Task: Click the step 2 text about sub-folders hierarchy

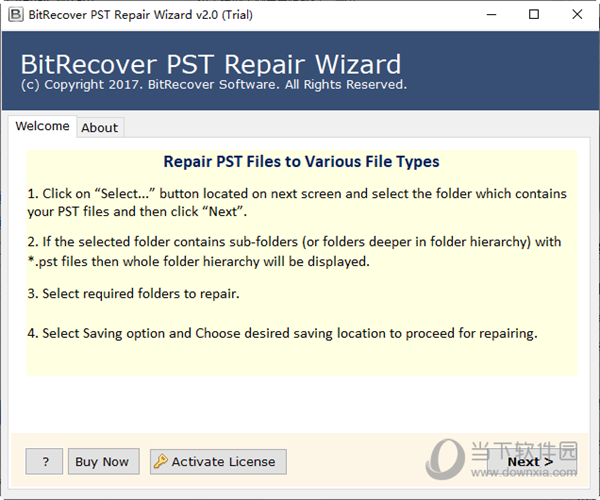Action: tap(295, 251)
